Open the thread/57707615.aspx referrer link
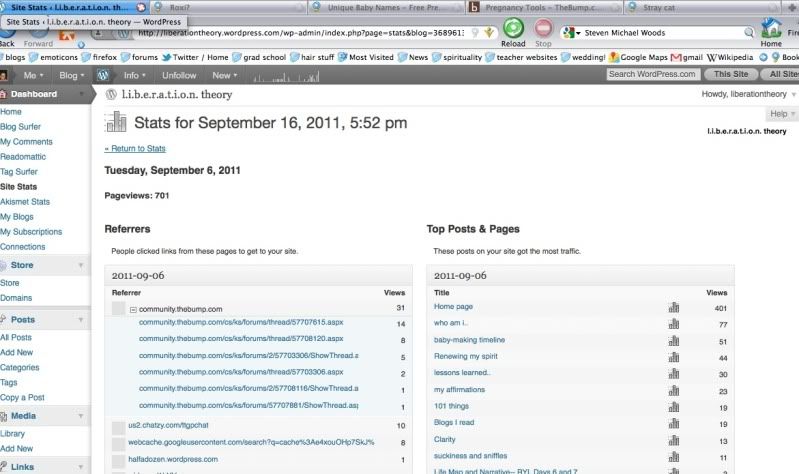 pos(241,323)
